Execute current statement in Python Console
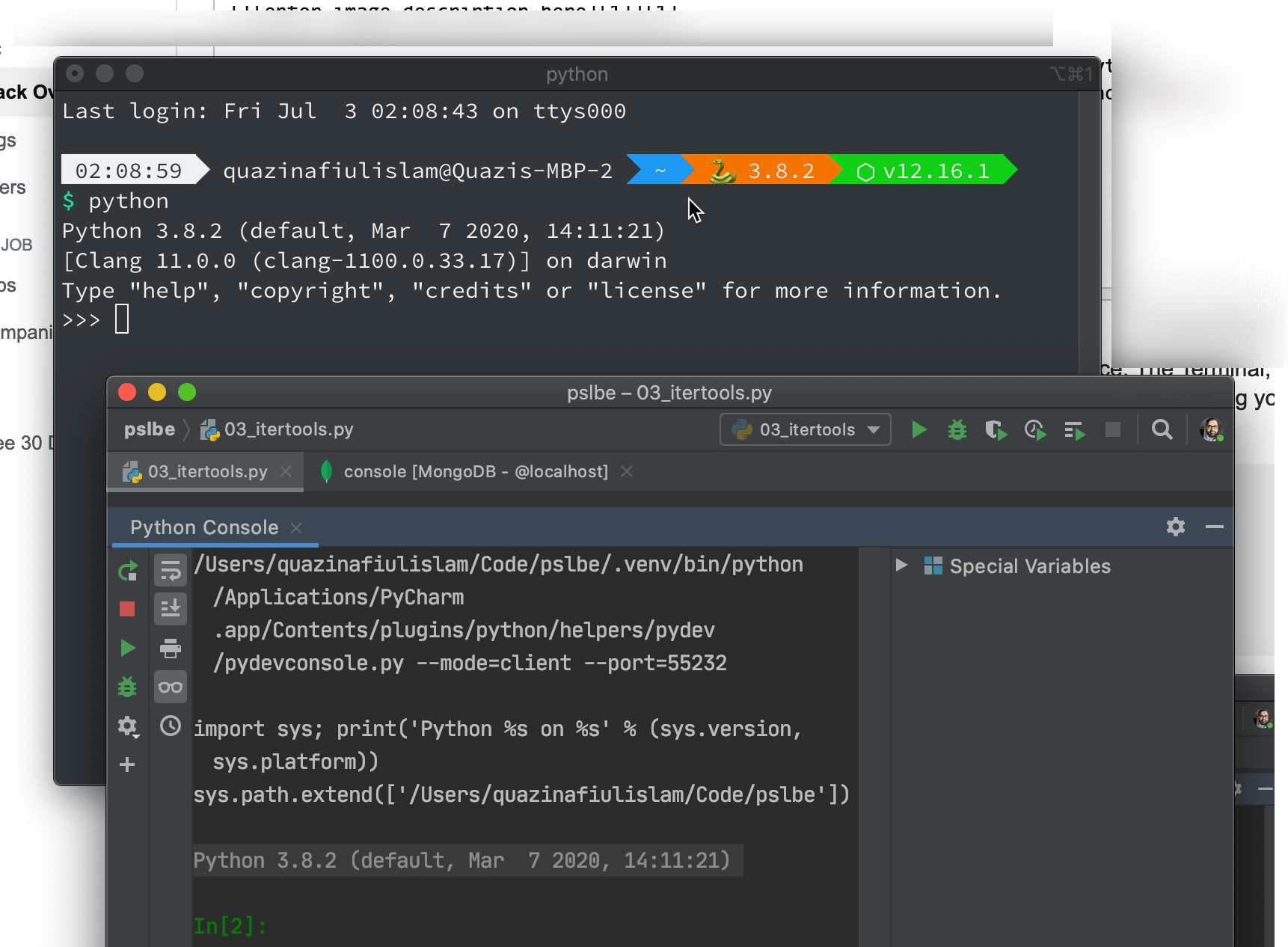The width and height of the screenshot is (1288, 947). (x=128, y=648)
